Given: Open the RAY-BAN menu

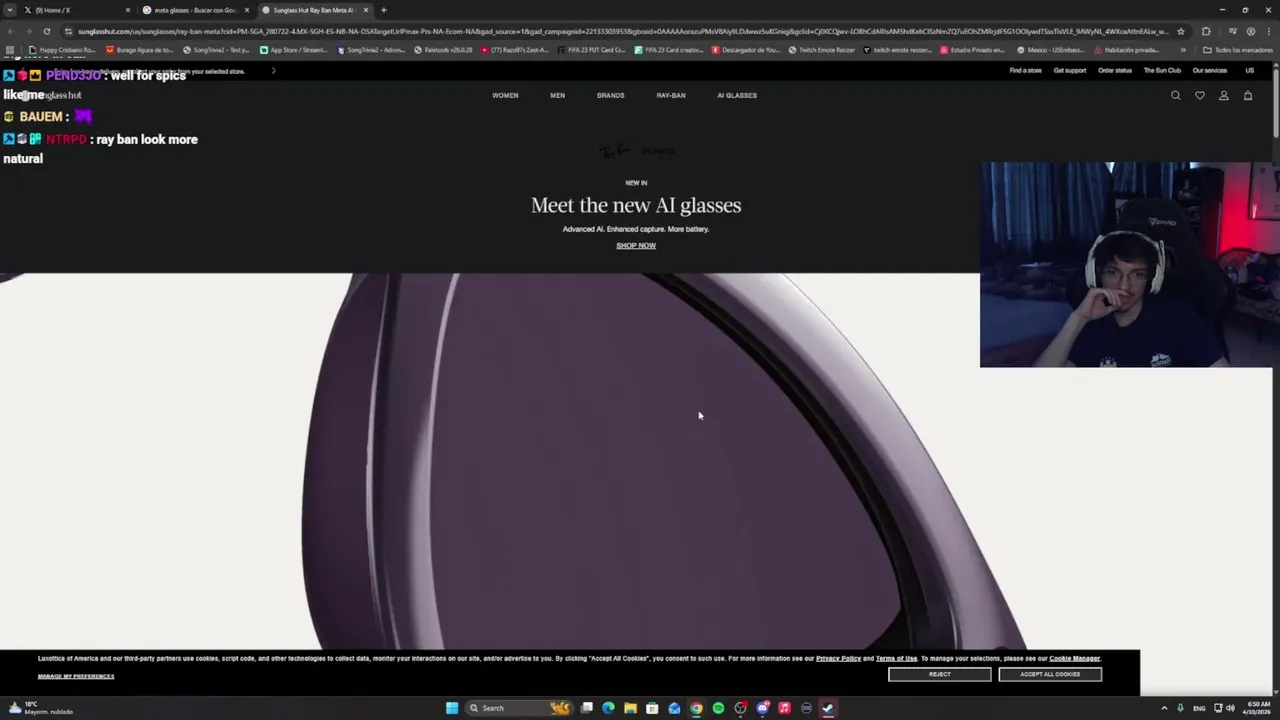Looking at the screenshot, I should pos(671,95).
